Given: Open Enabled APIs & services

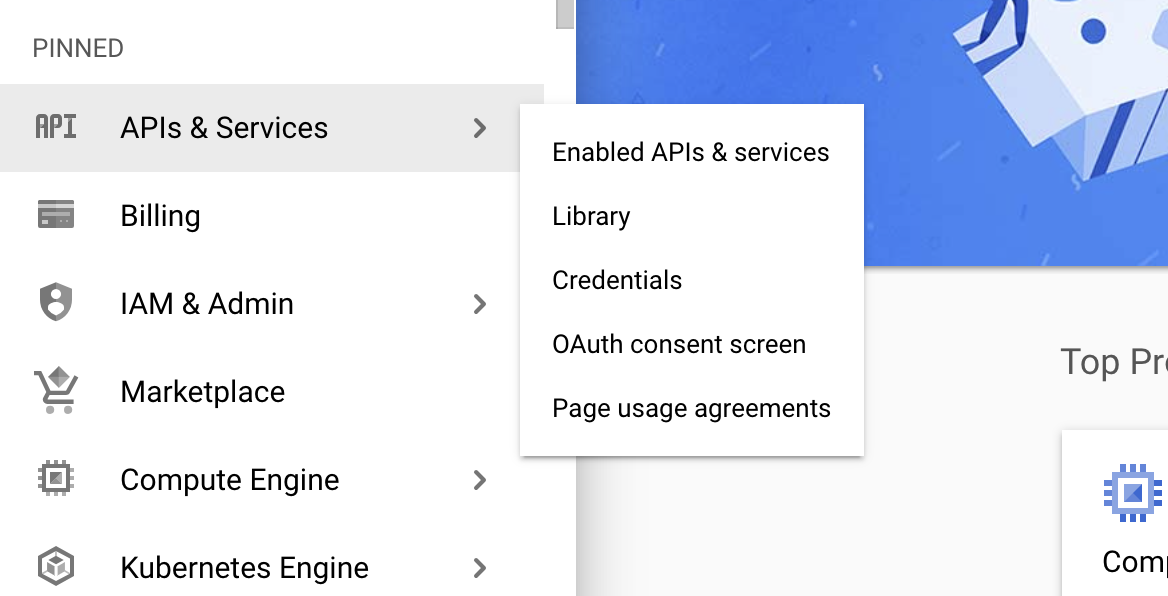Looking at the screenshot, I should tap(690, 152).
